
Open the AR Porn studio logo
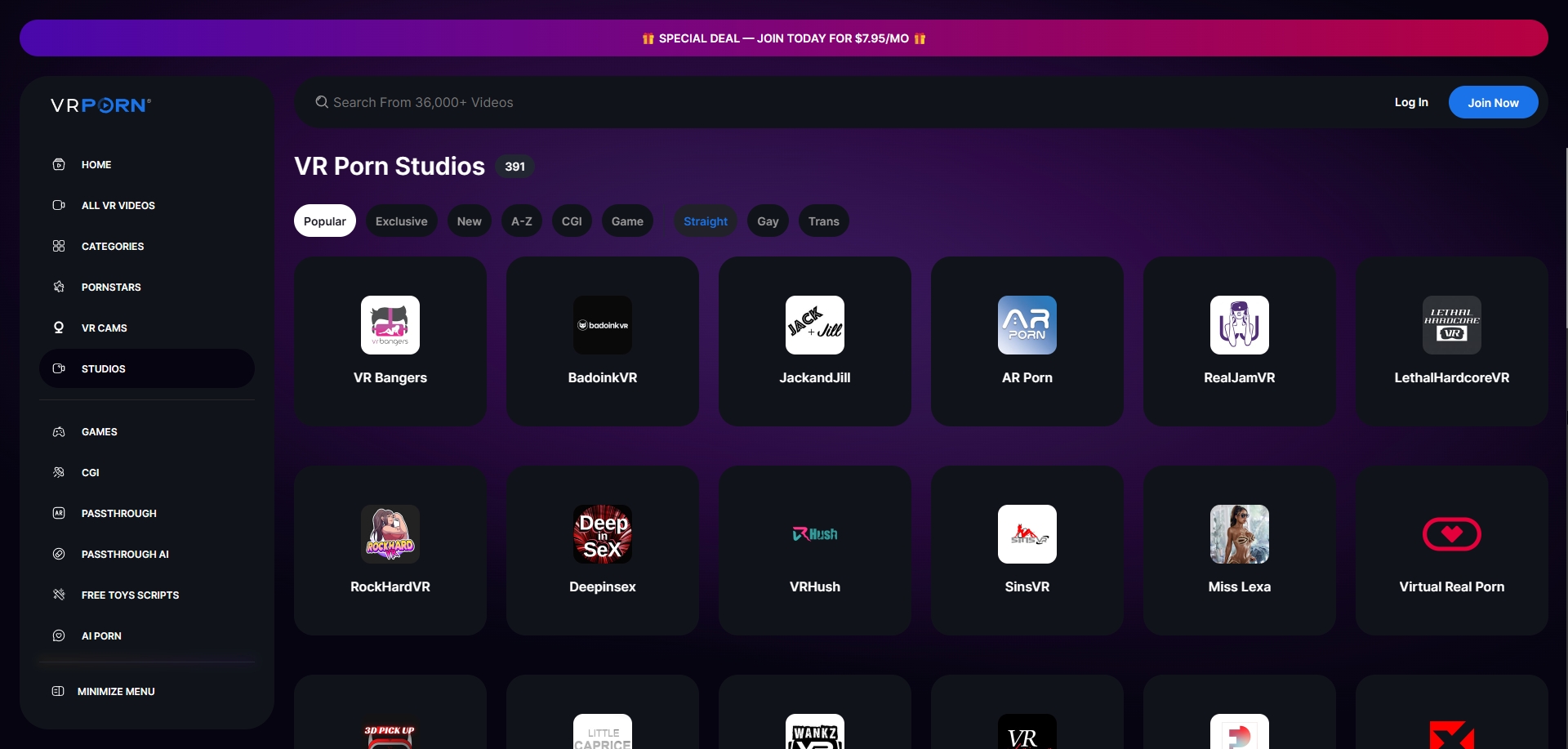(x=1027, y=325)
